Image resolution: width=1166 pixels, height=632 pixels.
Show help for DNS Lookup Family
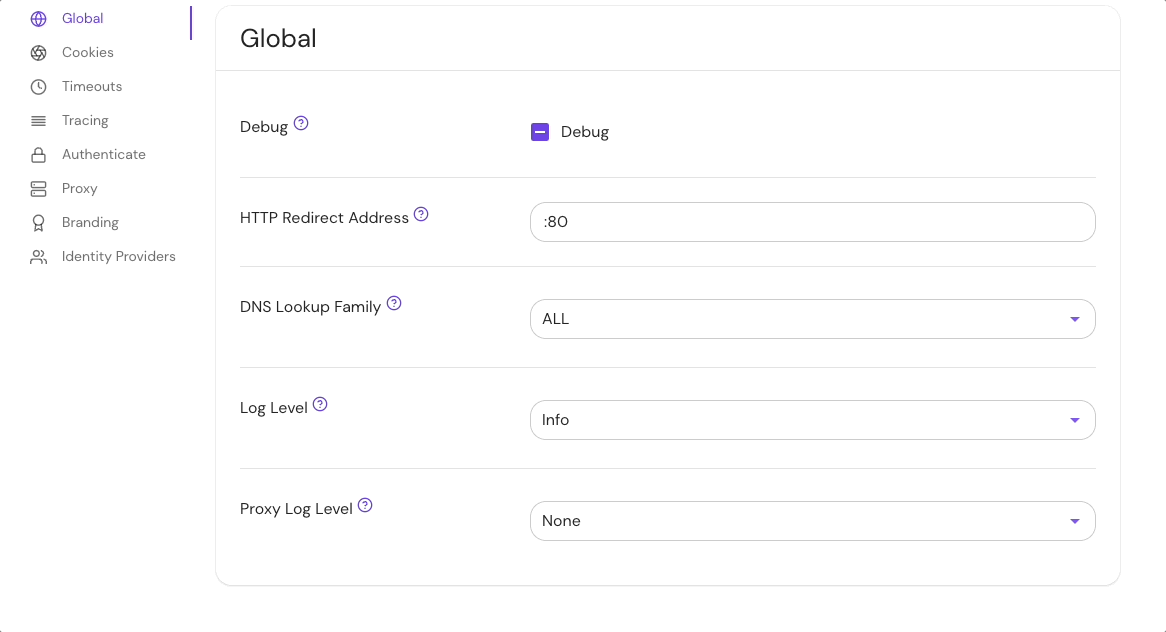[394, 303]
